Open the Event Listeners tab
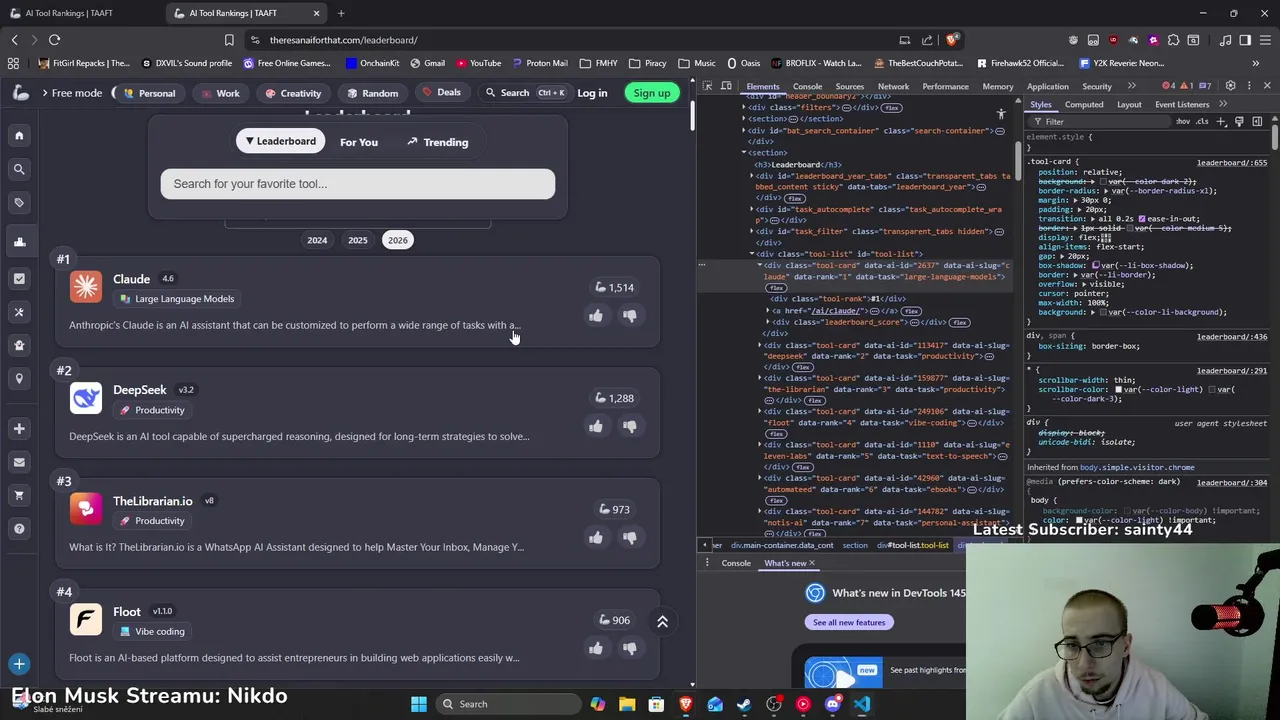 pyautogui.click(x=1182, y=104)
